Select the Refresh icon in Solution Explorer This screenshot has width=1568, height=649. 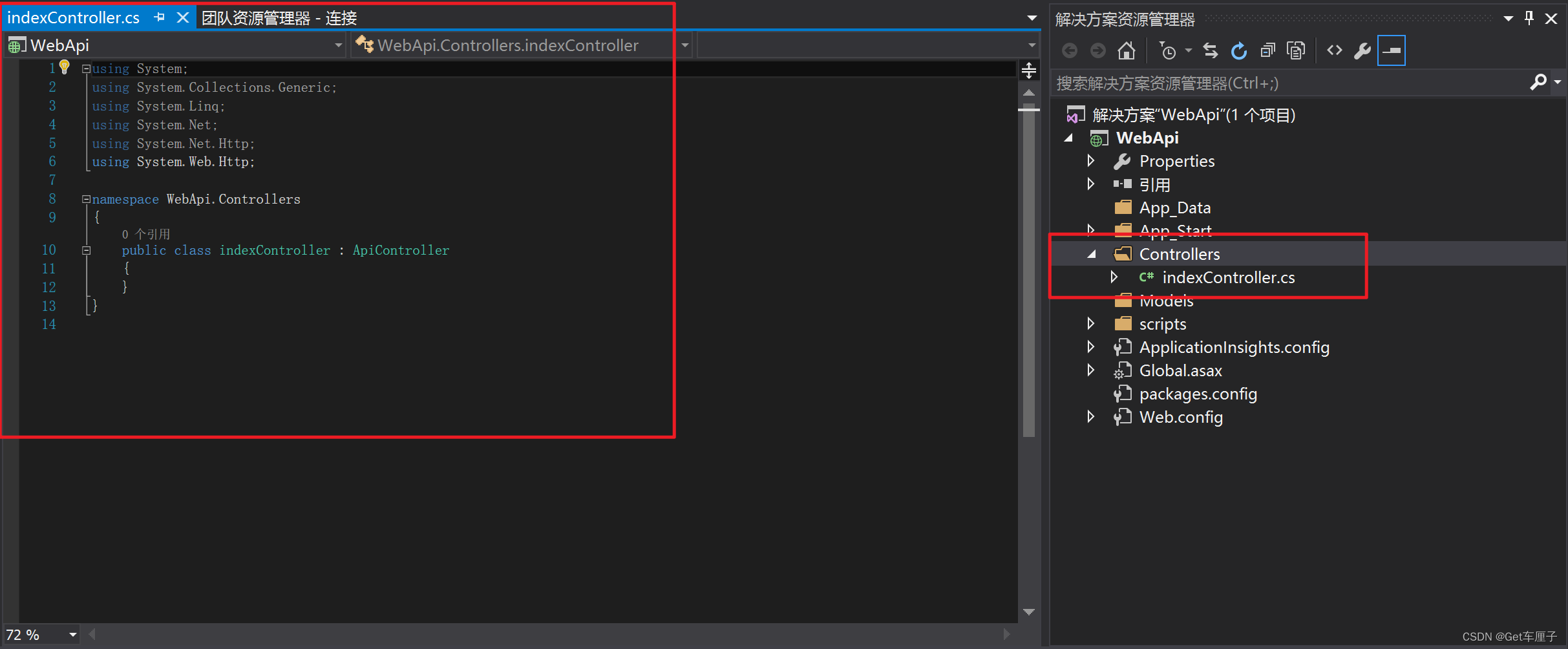[1239, 50]
